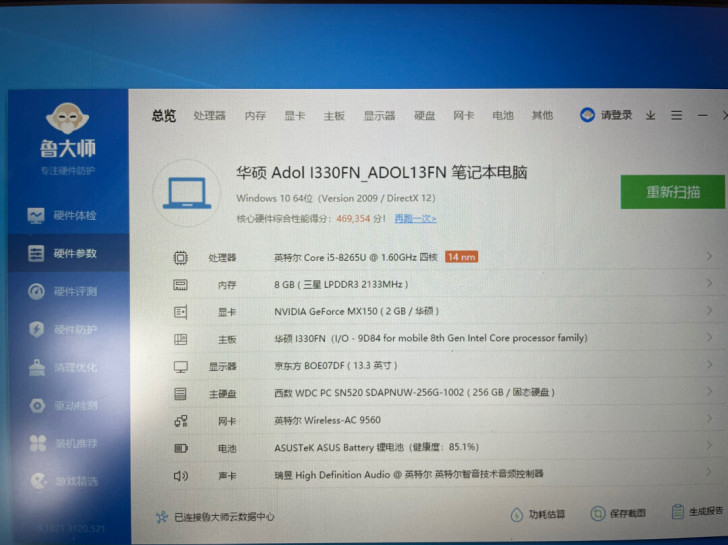Open 硬件体检 in sidebar
This screenshot has height=545, width=728.
(x=62, y=215)
